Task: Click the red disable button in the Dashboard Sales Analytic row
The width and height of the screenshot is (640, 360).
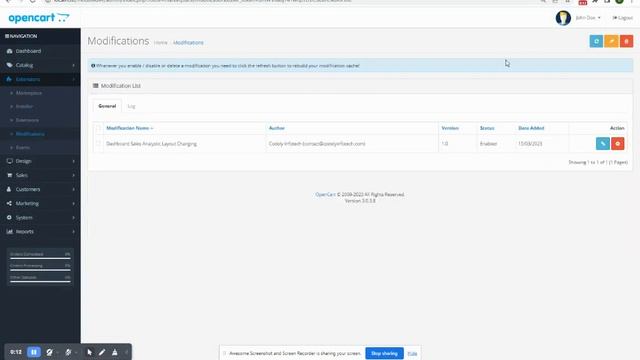Action: click(618, 144)
